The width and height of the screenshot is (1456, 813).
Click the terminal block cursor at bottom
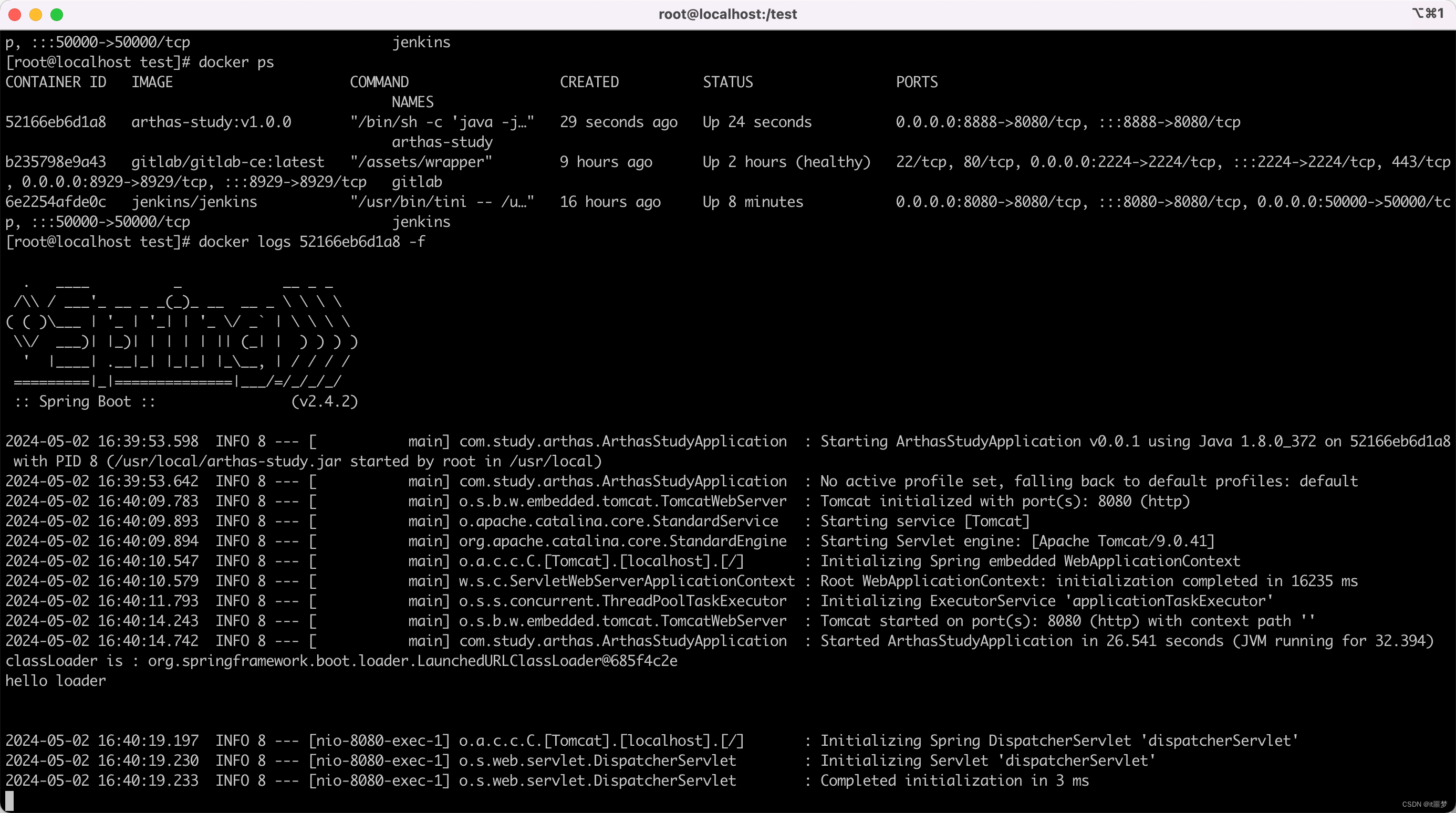point(9,800)
